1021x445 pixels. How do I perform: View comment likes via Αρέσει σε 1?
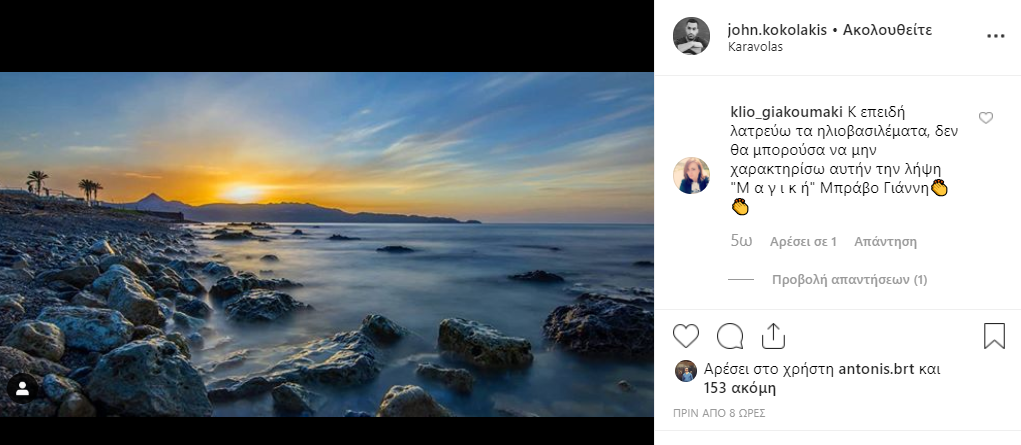pyautogui.click(x=803, y=242)
